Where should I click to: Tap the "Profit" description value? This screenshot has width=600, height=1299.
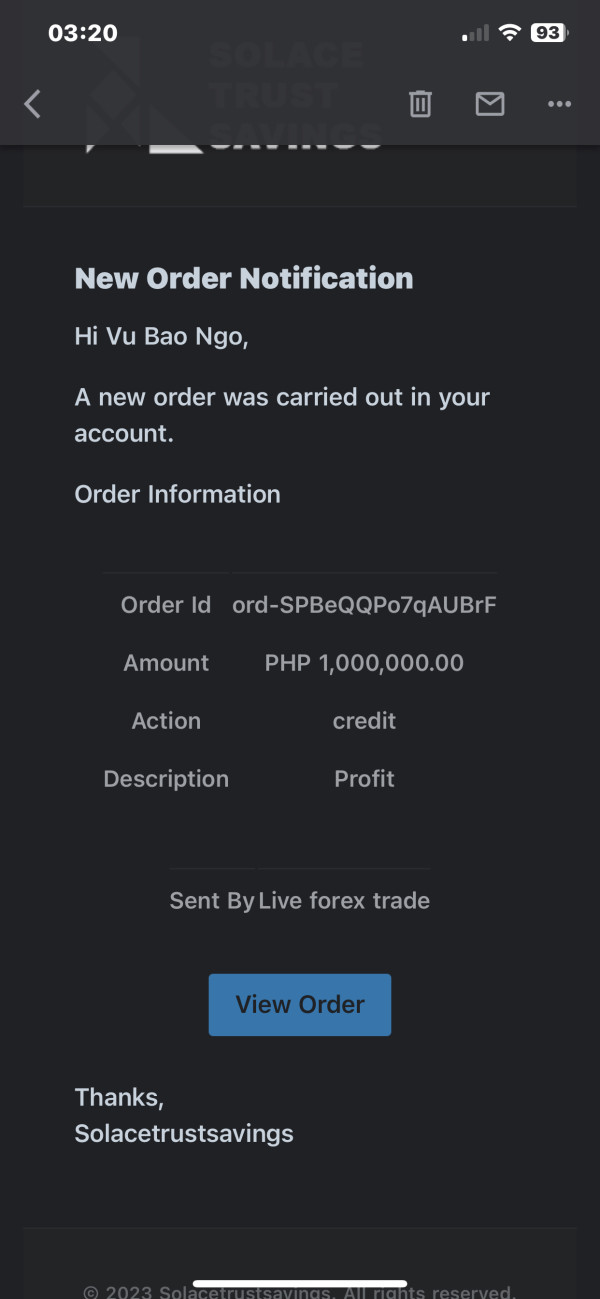pyautogui.click(x=364, y=779)
